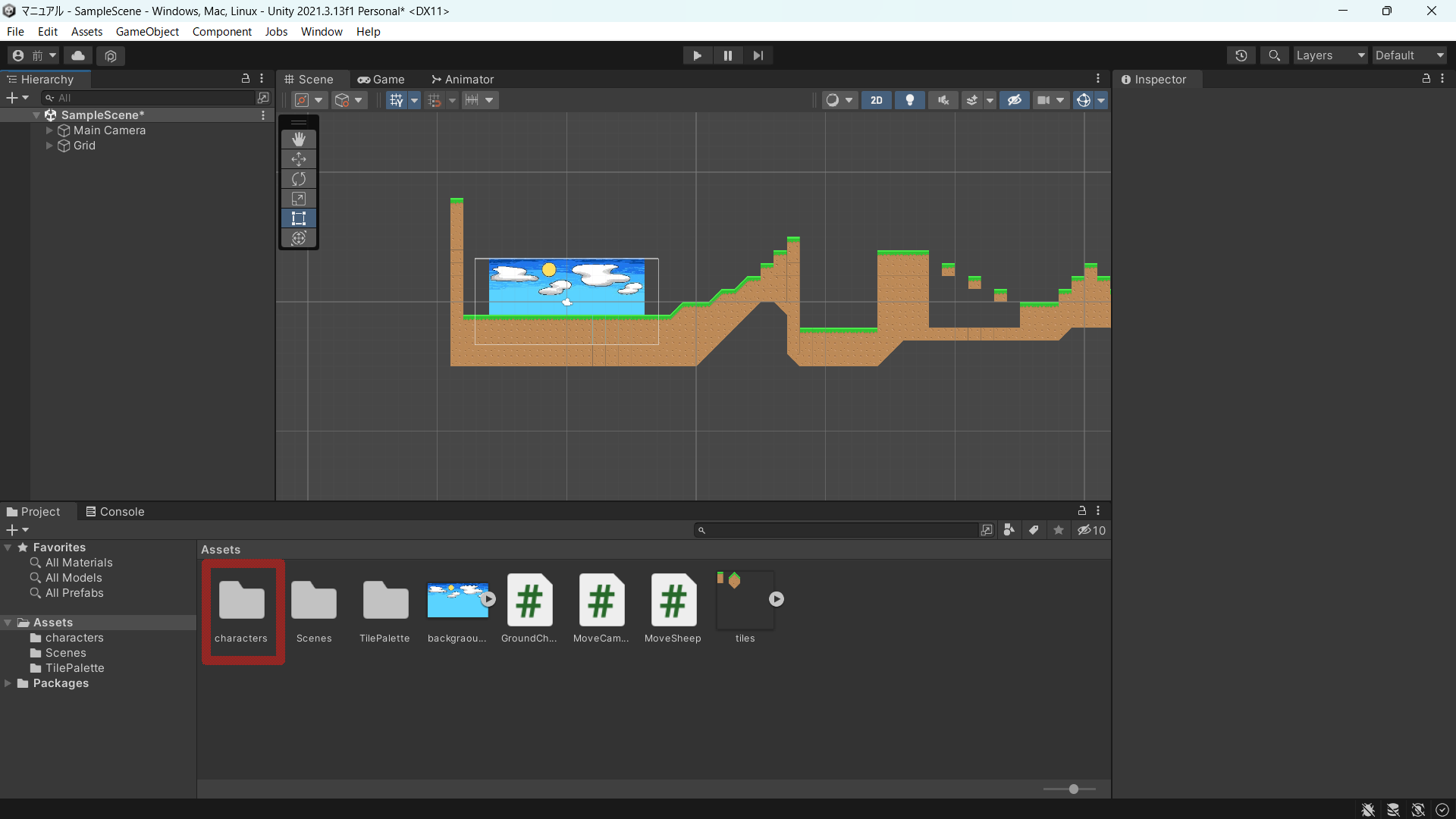Click the Play button
Screen dimensions: 1456x819
pyautogui.click(x=697, y=55)
